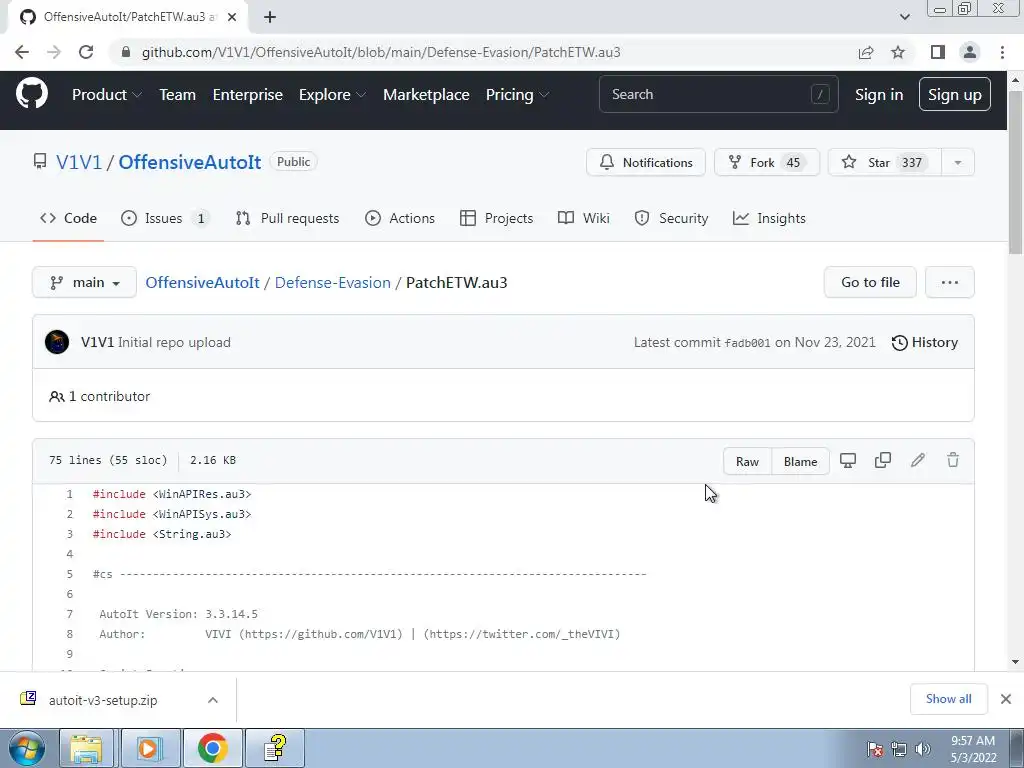This screenshot has width=1024, height=768.
Task: Open the Blame view button
Action: pos(801,462)
